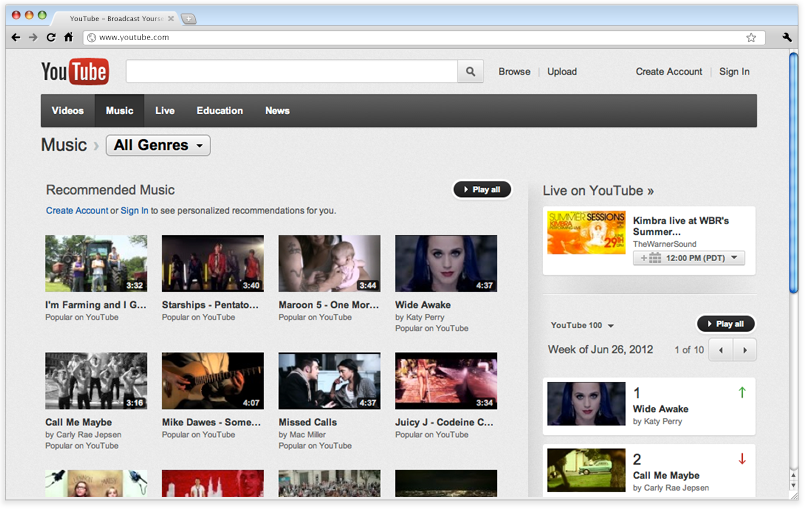The image size is (805, 509).
Task: Click the Music breadcrumb heading
Action: (64, 145)
